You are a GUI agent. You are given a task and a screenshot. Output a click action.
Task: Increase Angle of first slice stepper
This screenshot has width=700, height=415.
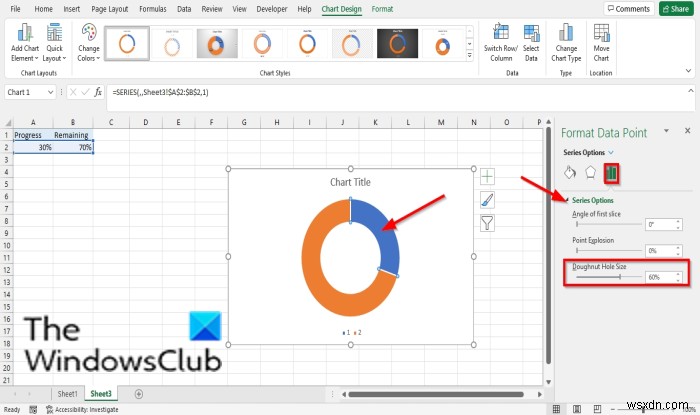click(679, 222)
